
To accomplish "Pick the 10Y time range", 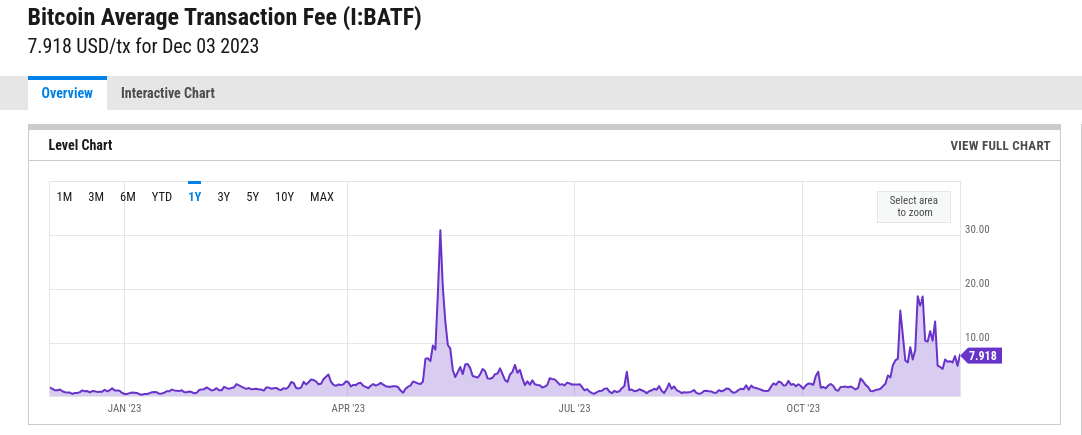I will click(284, 197).
